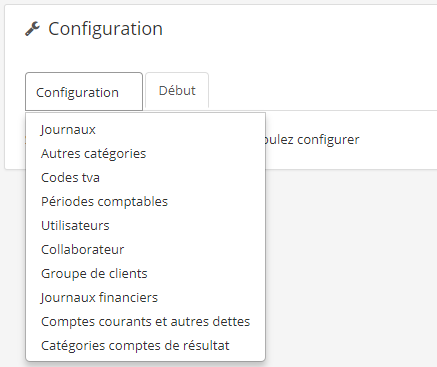Select Journaux from the dropdown menu
Viewport: 437px width, 367px height.
tap(145, 129)
